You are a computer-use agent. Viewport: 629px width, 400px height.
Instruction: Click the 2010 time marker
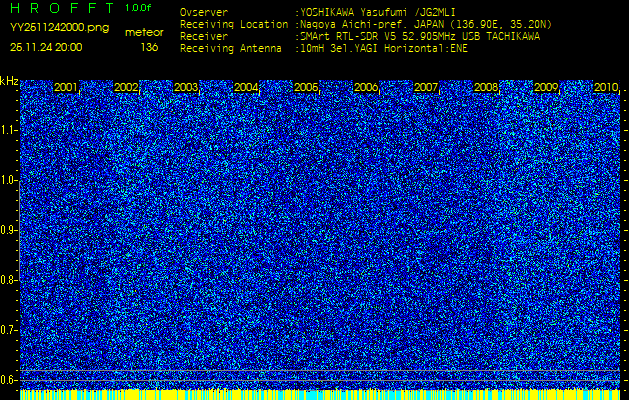pos(606,87)
